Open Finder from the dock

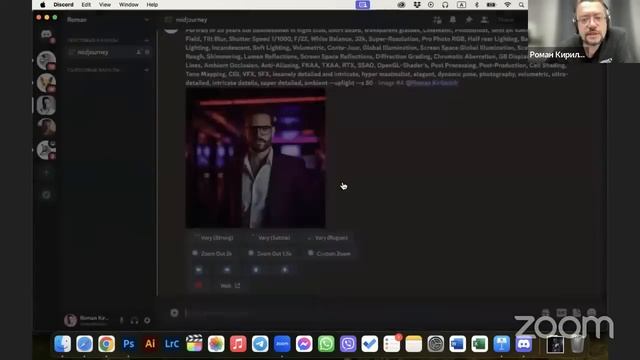point(62,344)
